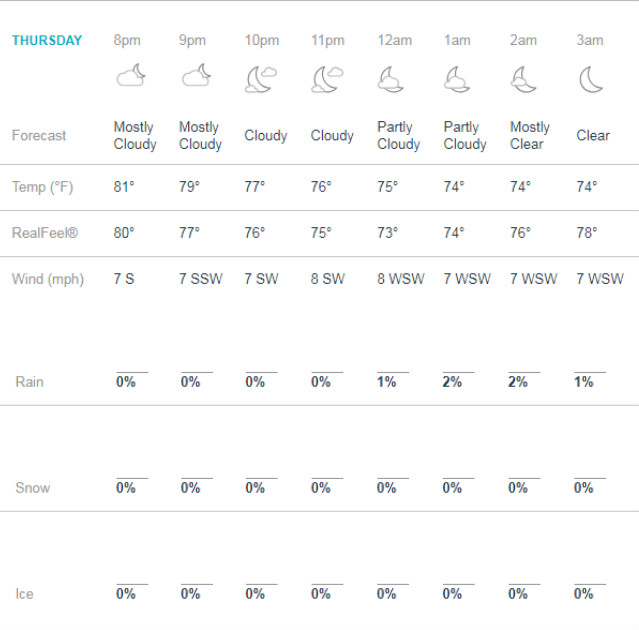Select the 2am mostly clear icon
639x630 pixels.
[523, 79]
